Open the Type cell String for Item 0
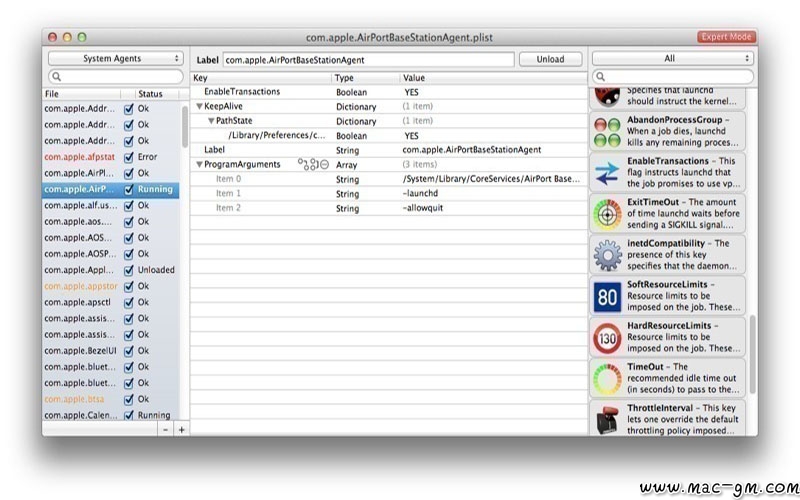Viewport: 800px width, 500px height. [347, 180]
